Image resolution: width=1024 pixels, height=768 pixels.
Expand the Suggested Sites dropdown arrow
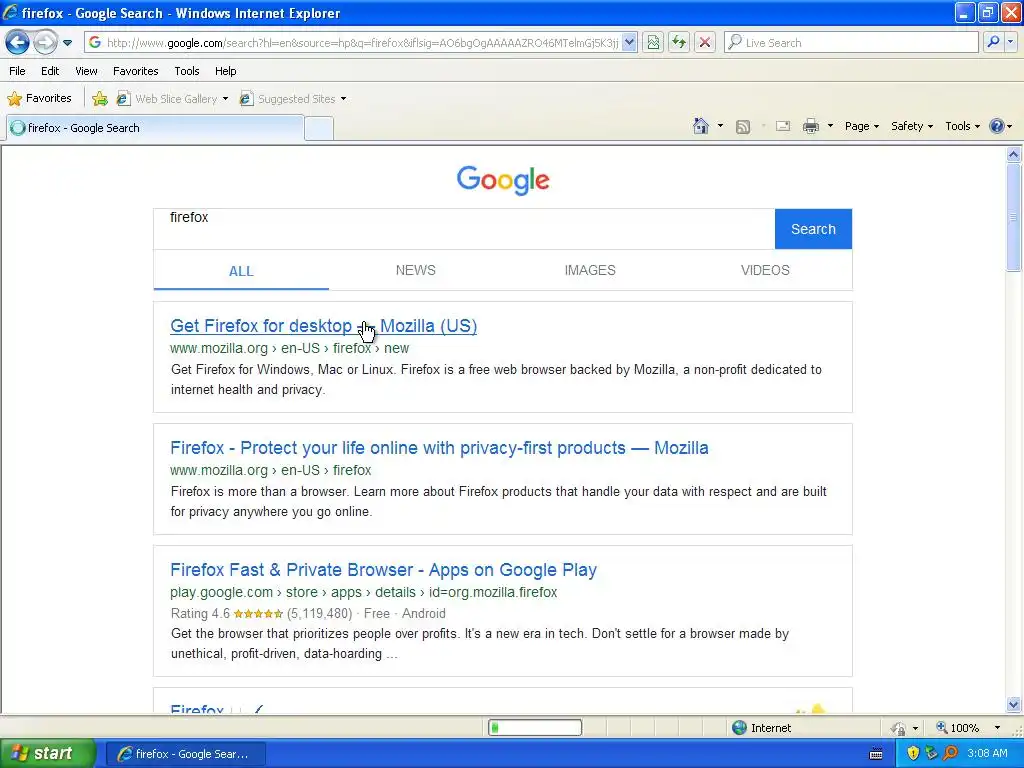[x=344, y=99]
